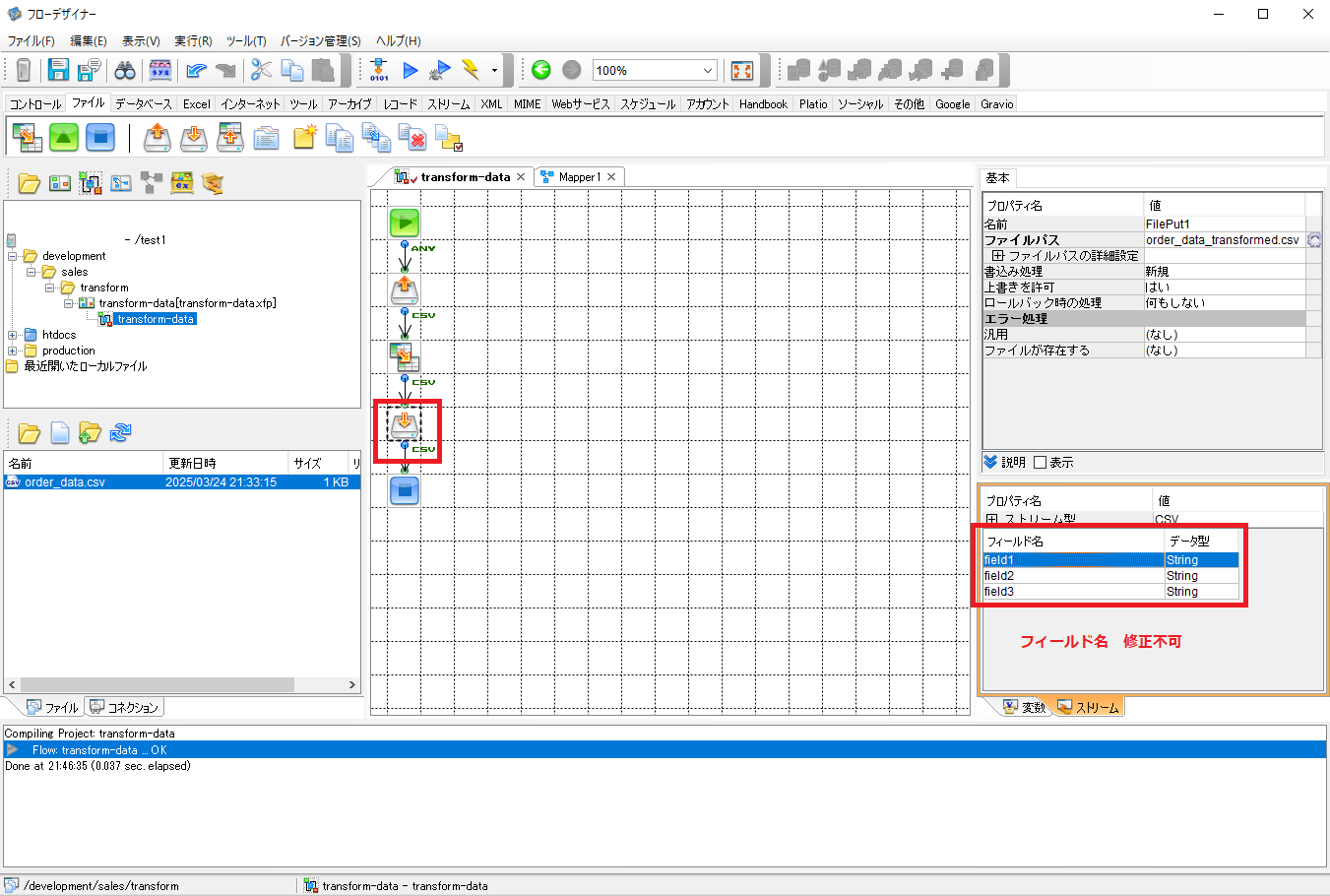The height and width of the screenshot is (896, 1330).
Task: Select the Mapper component on the flow canvas
Action: [405, 357]
